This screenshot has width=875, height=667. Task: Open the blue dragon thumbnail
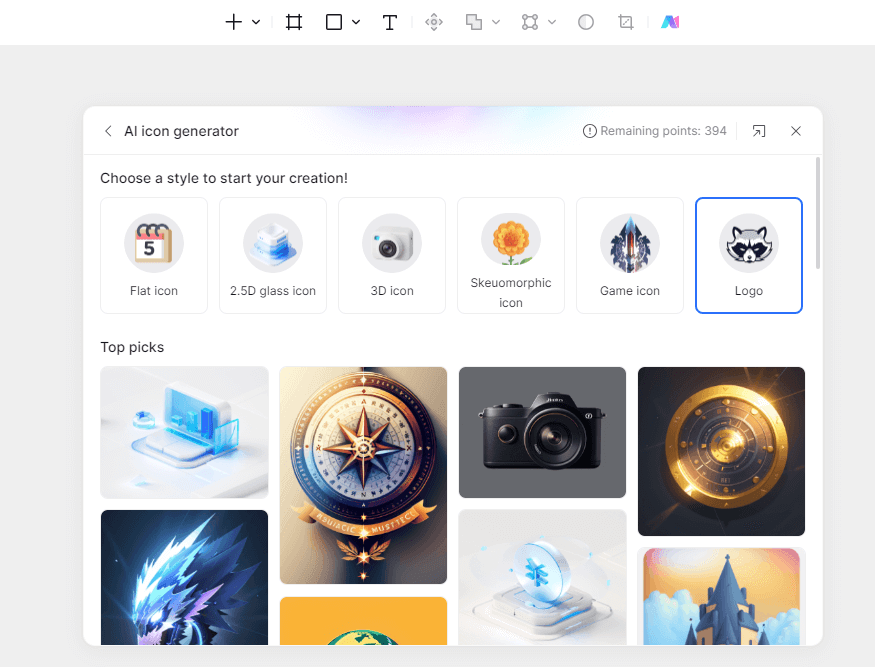[x=184, y=578]
